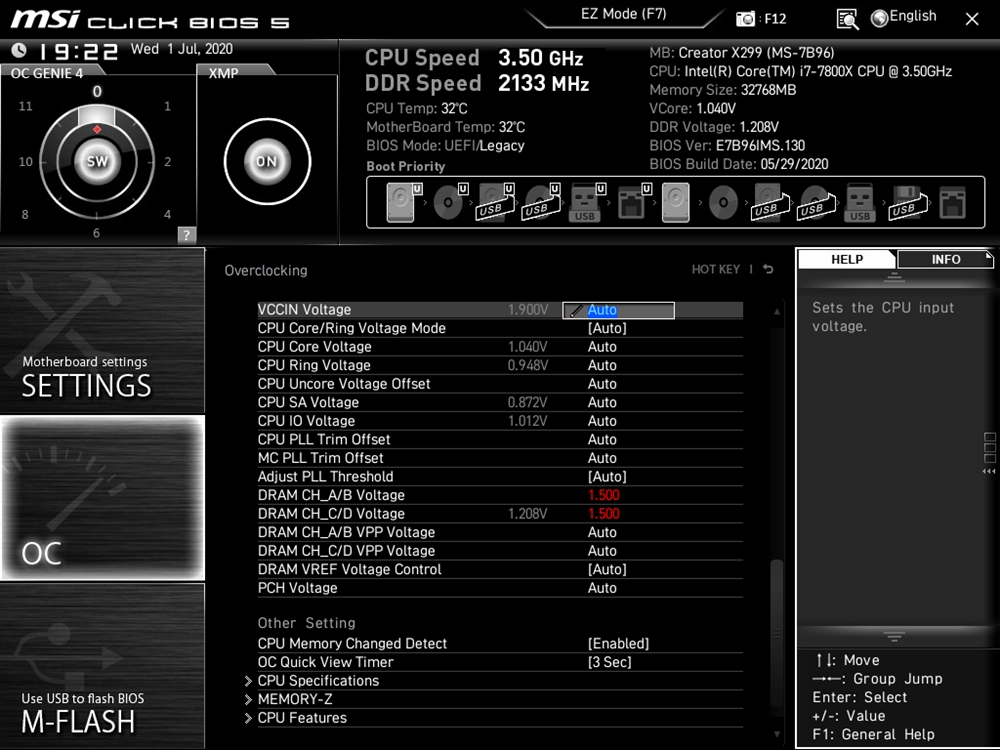Open M-FLASH USB BIOS flash section
The image size is (1000, 750).
click(x=103, y=666)
